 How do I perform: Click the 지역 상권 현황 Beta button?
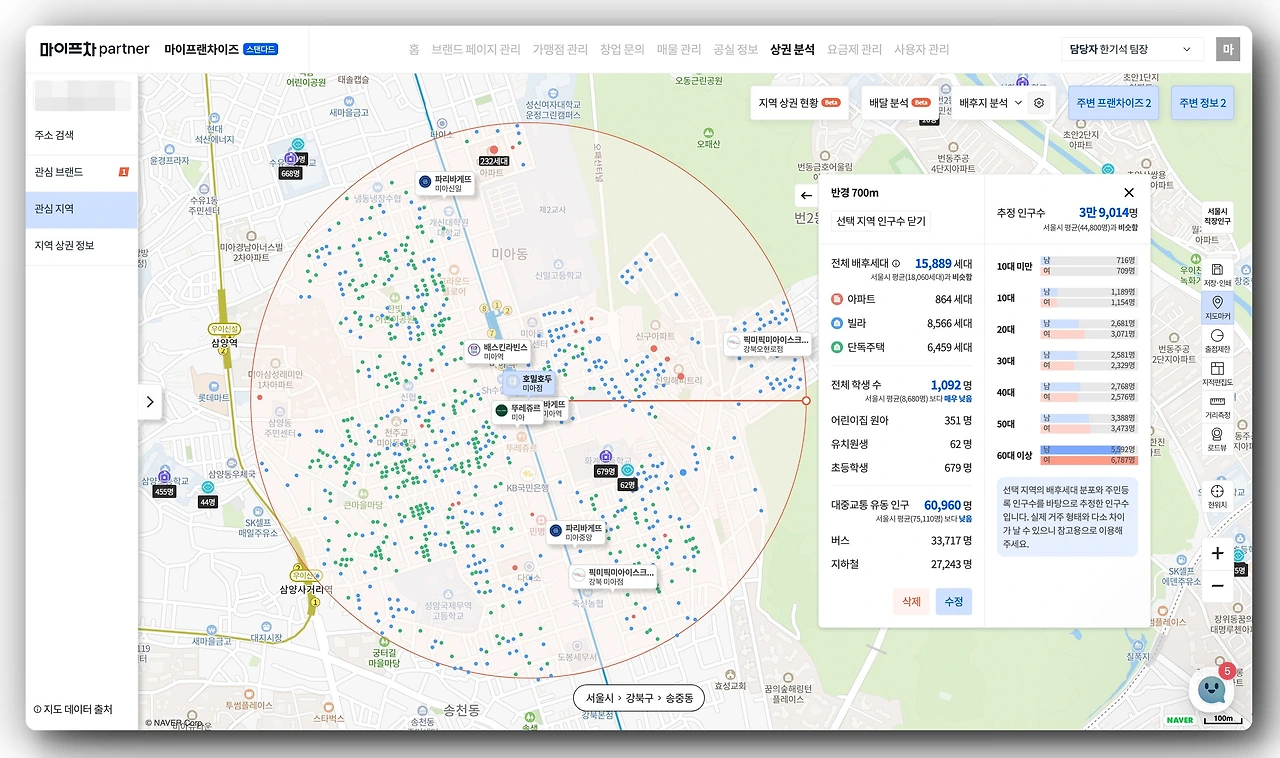click(x=799, y=103)
